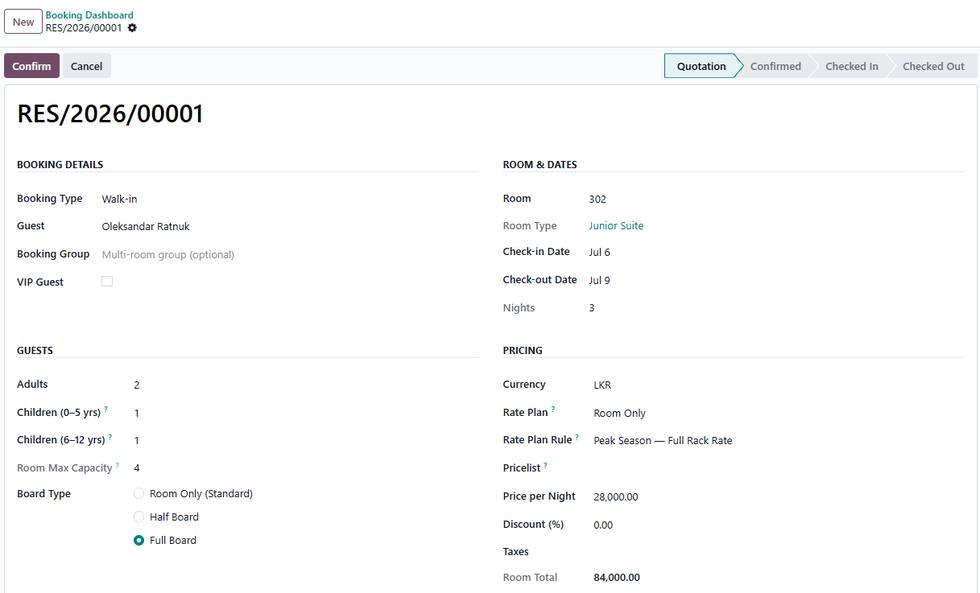
Task: Open the Taxes selection field
Action: click(x=778, y=552)
